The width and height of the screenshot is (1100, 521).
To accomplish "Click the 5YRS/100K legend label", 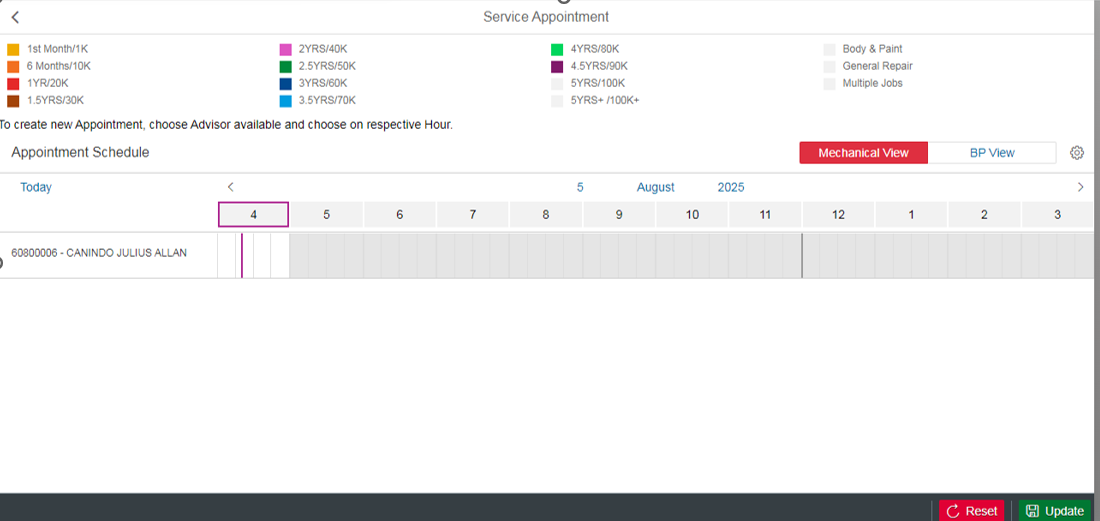I will pos(598,83).
